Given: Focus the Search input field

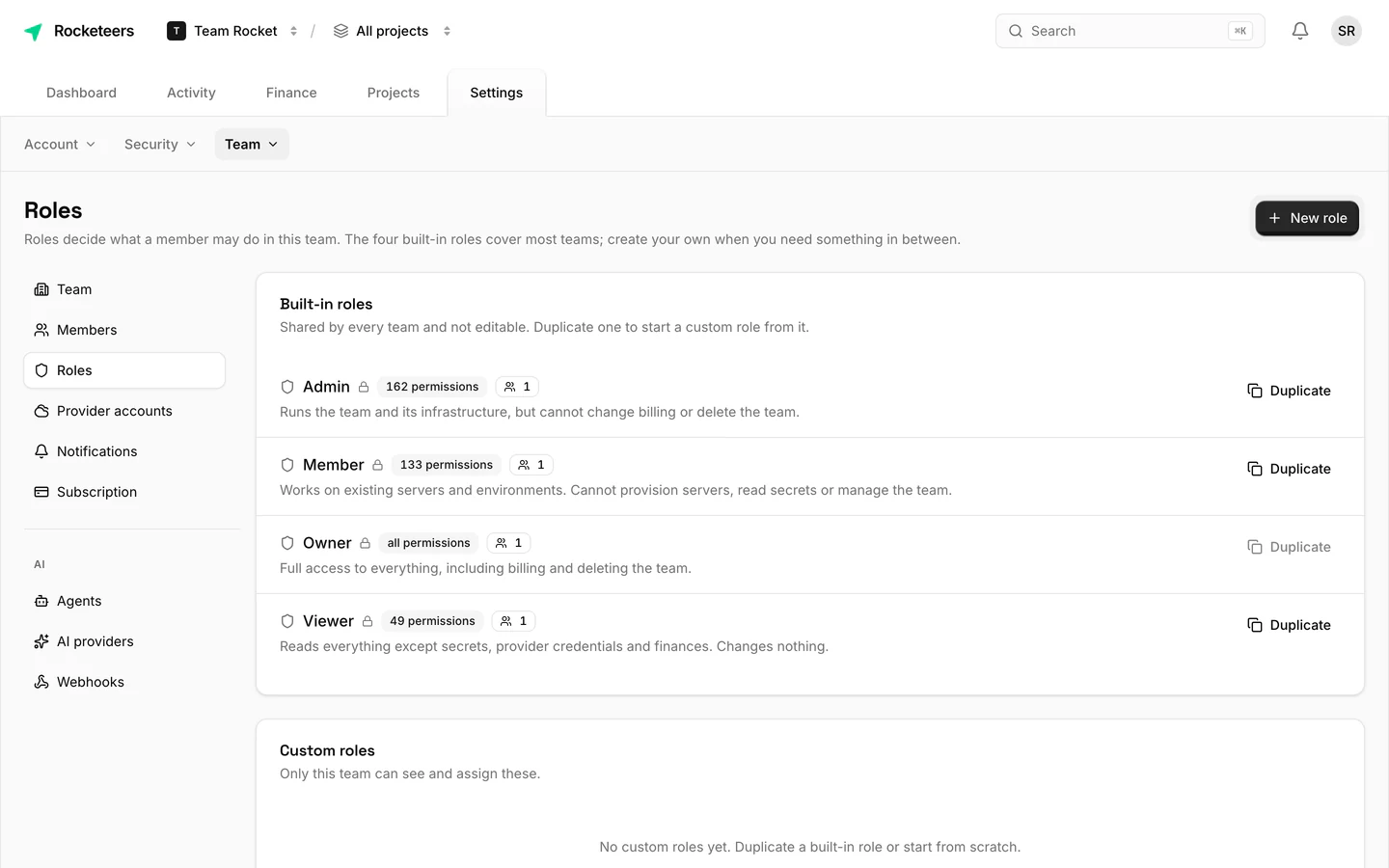Looking at the screenshot, I should (x=1130, y=31).
